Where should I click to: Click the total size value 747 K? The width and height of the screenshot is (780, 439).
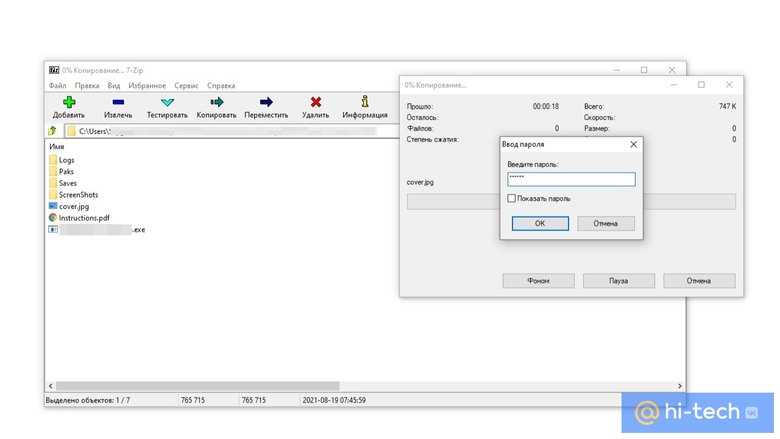[727, 106]
